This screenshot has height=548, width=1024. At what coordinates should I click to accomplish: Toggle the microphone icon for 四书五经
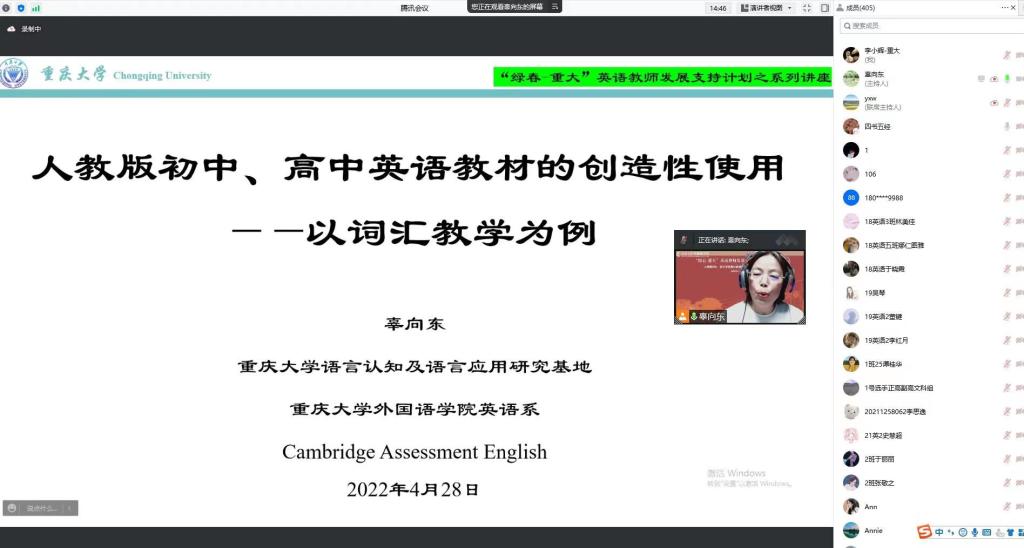[x=1007, y=126]
